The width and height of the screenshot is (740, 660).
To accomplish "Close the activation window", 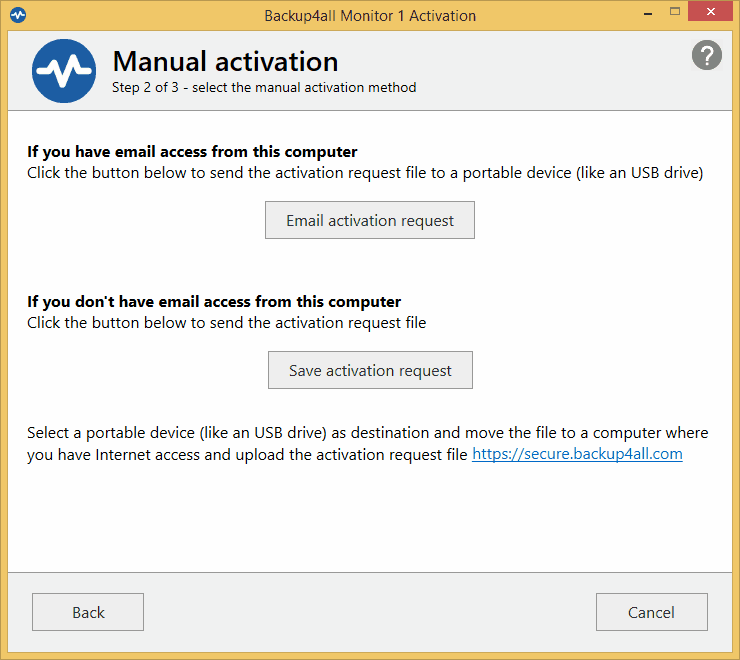I will pos(710,12).
